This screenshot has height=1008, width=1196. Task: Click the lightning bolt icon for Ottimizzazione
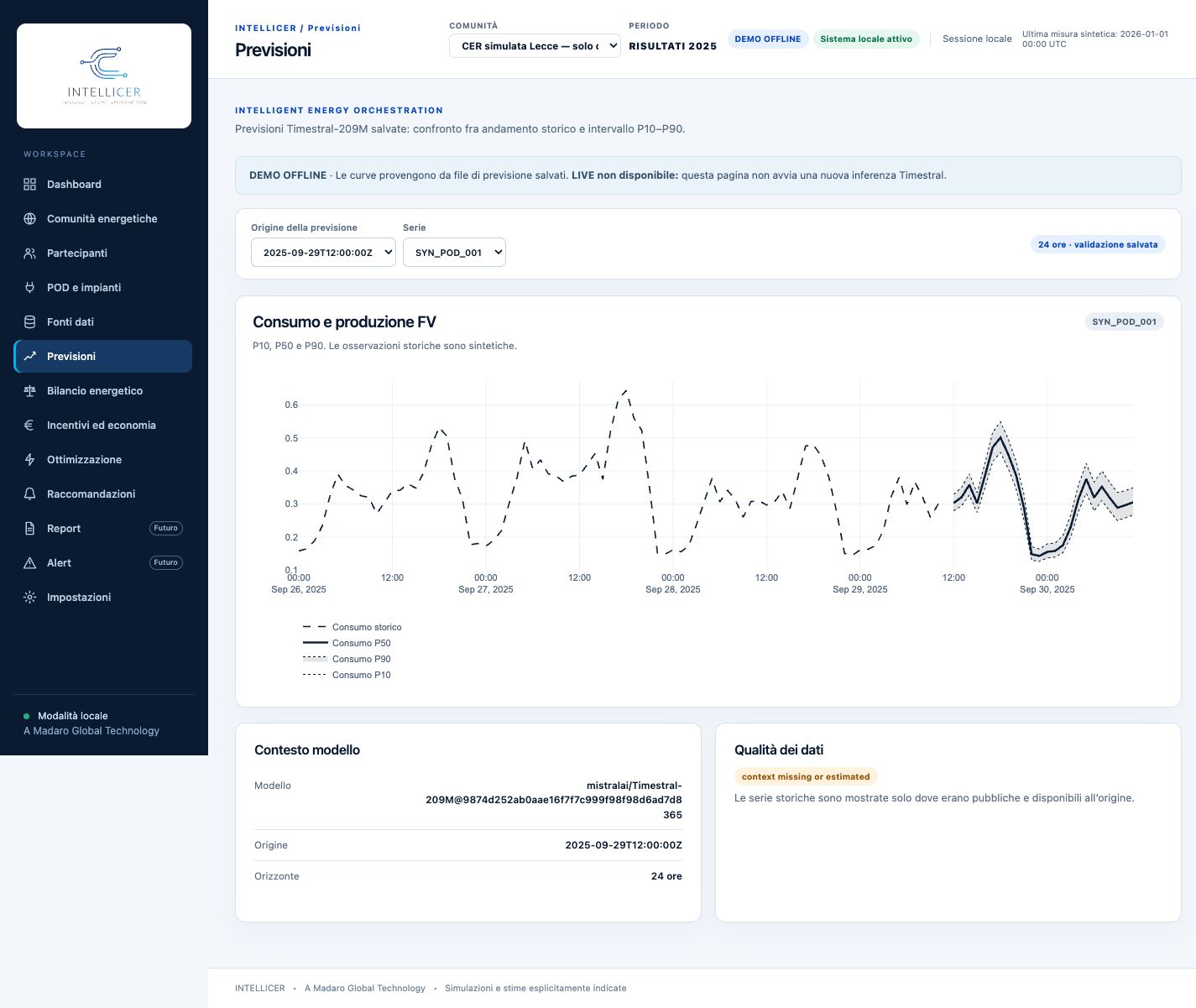point(30,460)
